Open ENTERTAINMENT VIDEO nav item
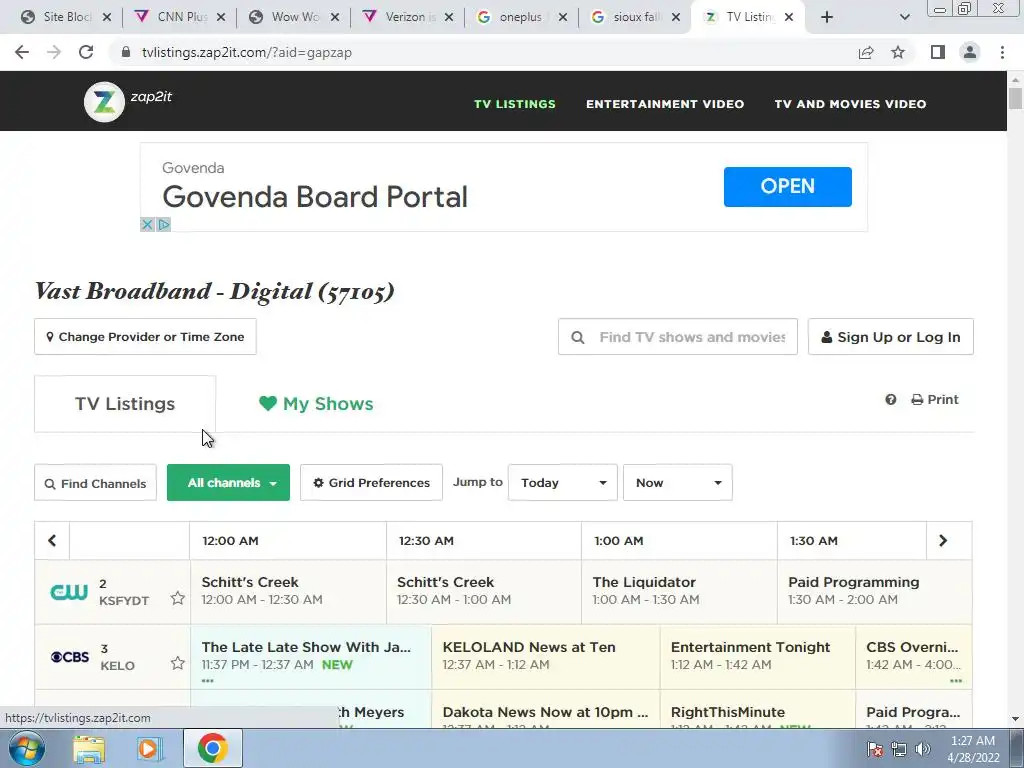This screenshot has width=1024, height=768. point(665,104)
